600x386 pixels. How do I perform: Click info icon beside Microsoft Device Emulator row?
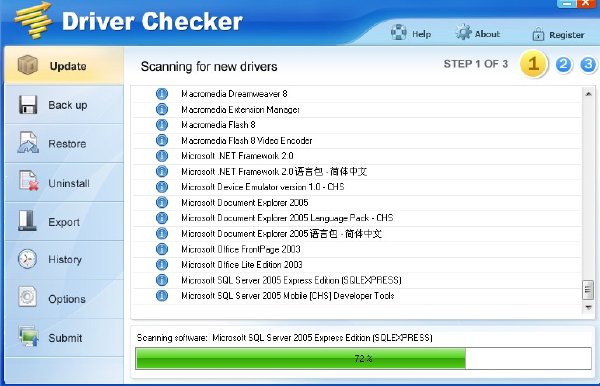tap(162, 187)
